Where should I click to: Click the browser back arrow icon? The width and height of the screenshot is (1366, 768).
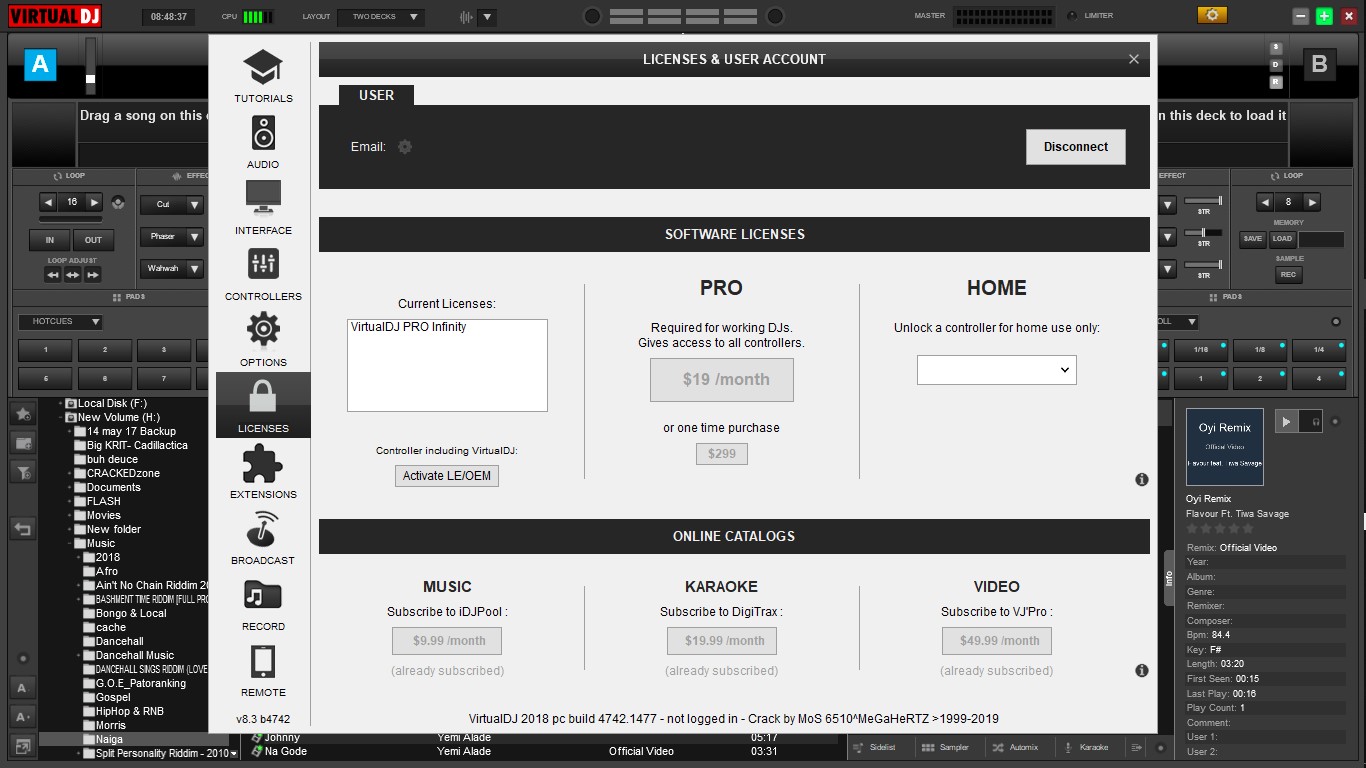tap(23, 529)
